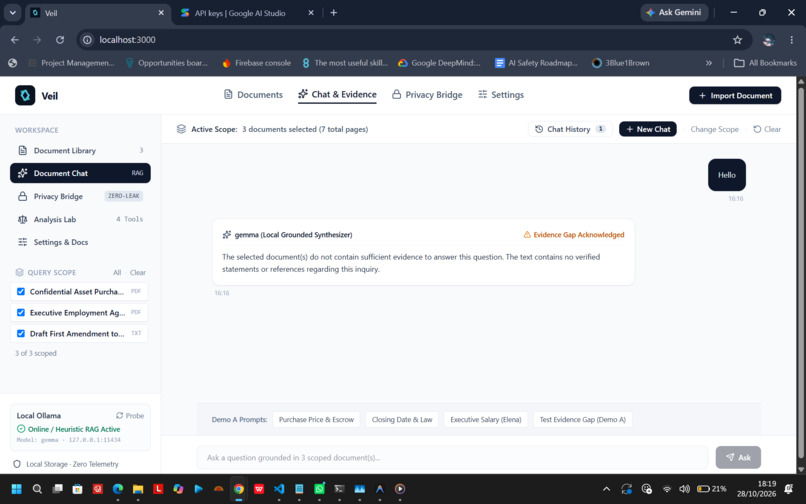Bookmark this page with star icon
Screen dimensions: 806x504
pos(738,40)
